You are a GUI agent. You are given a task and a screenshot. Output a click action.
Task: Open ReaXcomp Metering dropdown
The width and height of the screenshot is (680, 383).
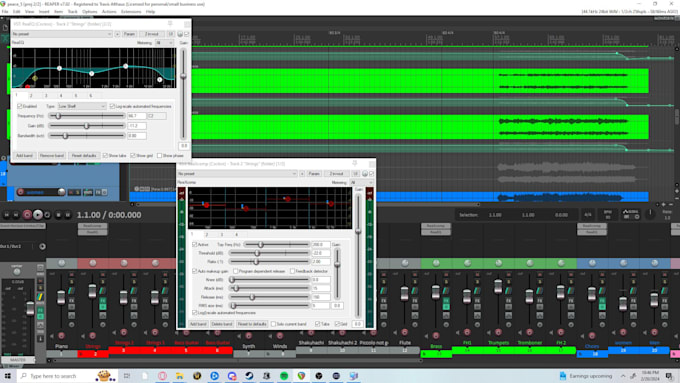(361, 183)
